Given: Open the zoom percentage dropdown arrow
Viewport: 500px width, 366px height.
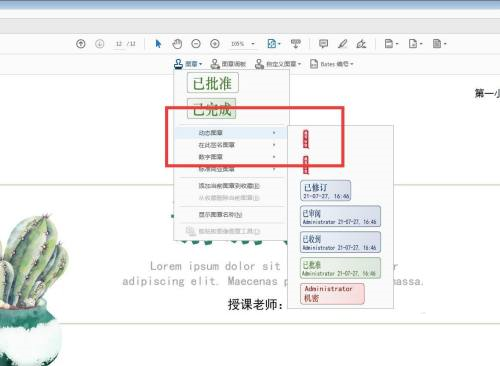Looking at the screenshot, I should (253, 44).
